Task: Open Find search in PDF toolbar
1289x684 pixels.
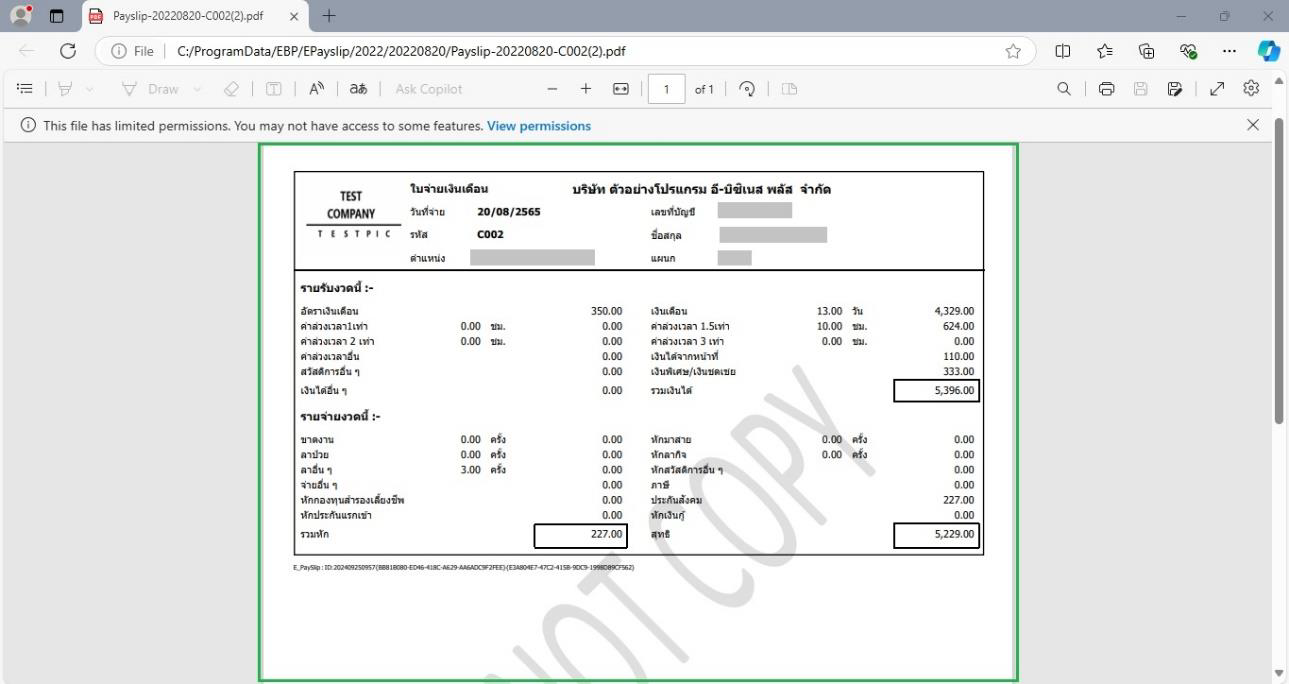Action: (1065, 89)
